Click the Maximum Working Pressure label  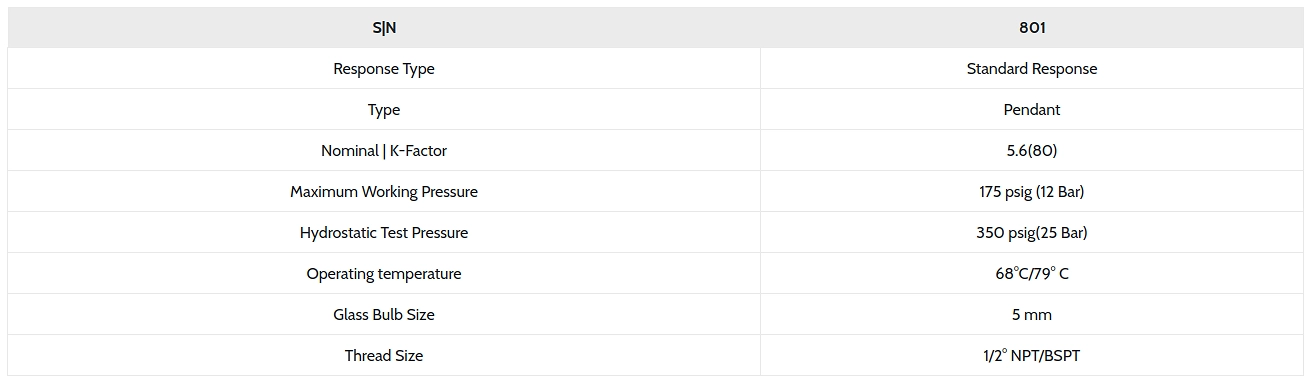click(x=384, y=192)
